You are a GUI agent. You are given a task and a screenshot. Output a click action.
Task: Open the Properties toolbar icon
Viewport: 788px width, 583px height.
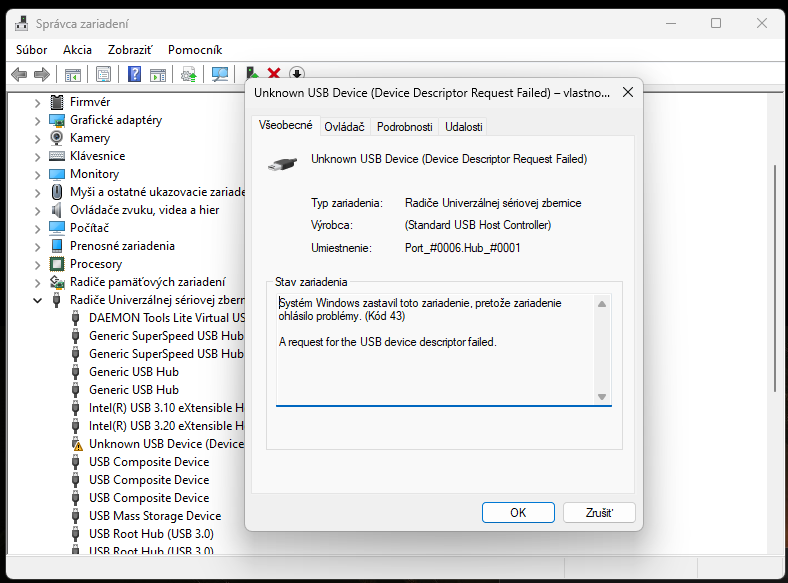[x=102, y=74]
